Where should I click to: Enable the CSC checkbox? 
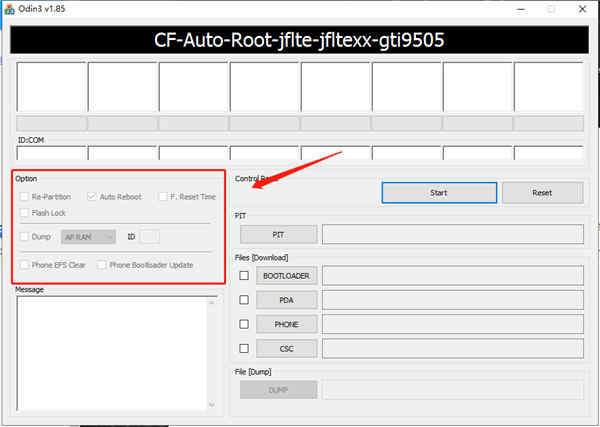point(244,349)
